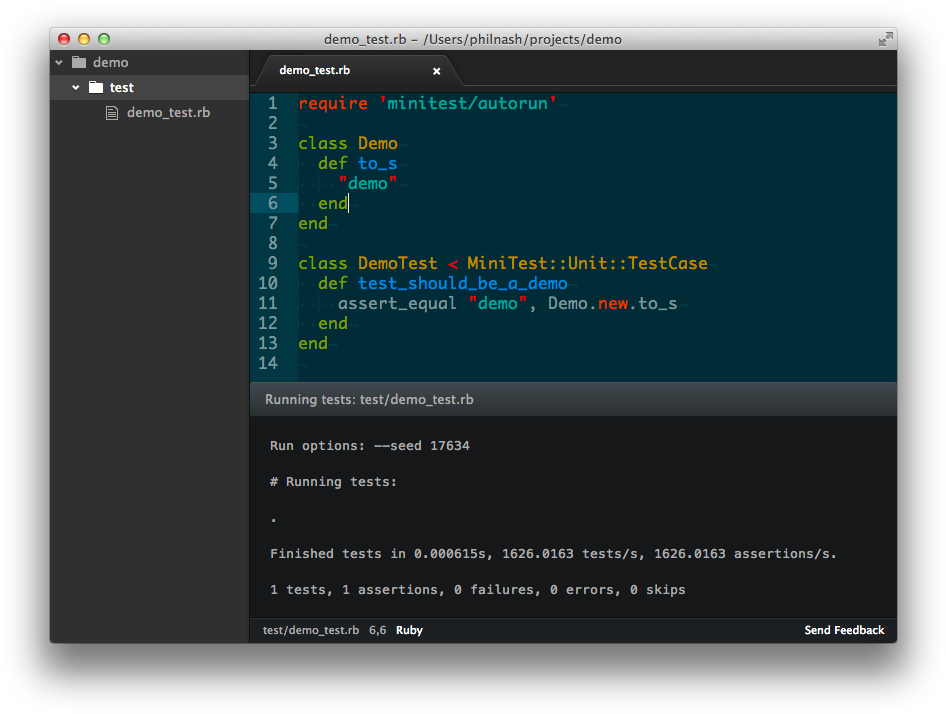Screen dimensions: 946x714
Task: Select demo_test.rb file name in tree view
Action: [168, 113]
